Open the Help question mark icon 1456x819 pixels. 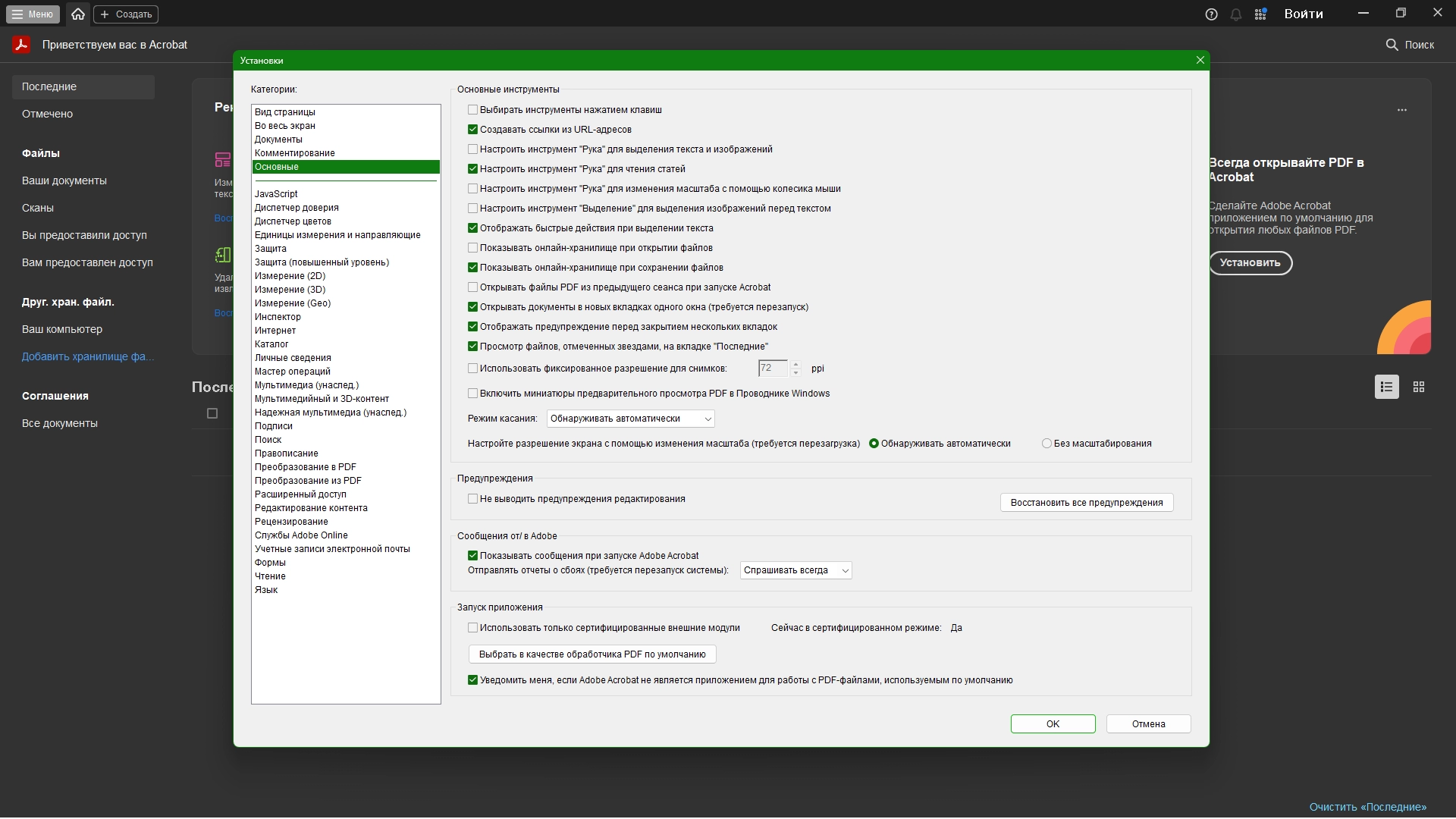point(1211,14)
